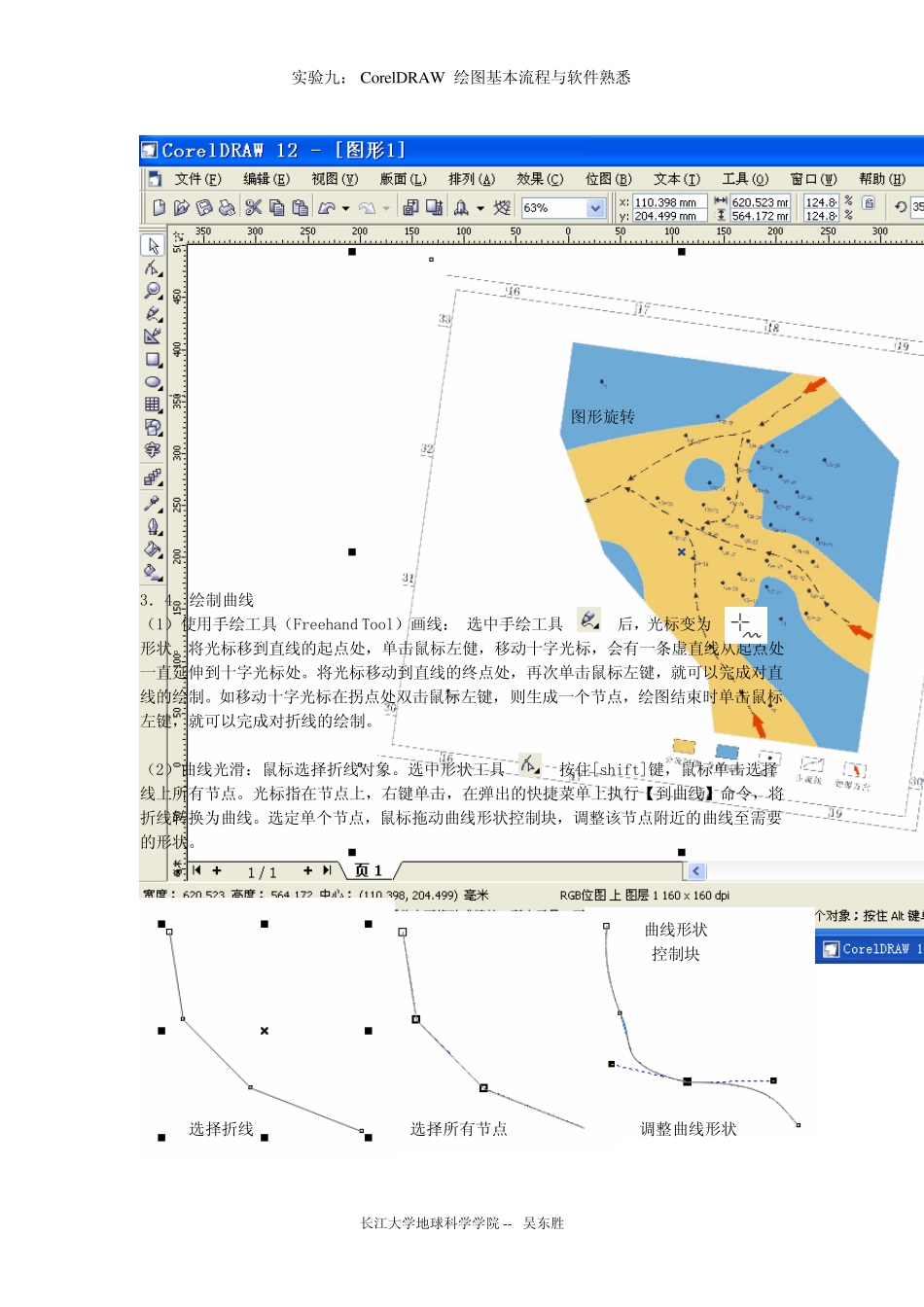Open the 工具(O) menu
This screenshot has height=1307, width=924.
click(x=745, y=179)
